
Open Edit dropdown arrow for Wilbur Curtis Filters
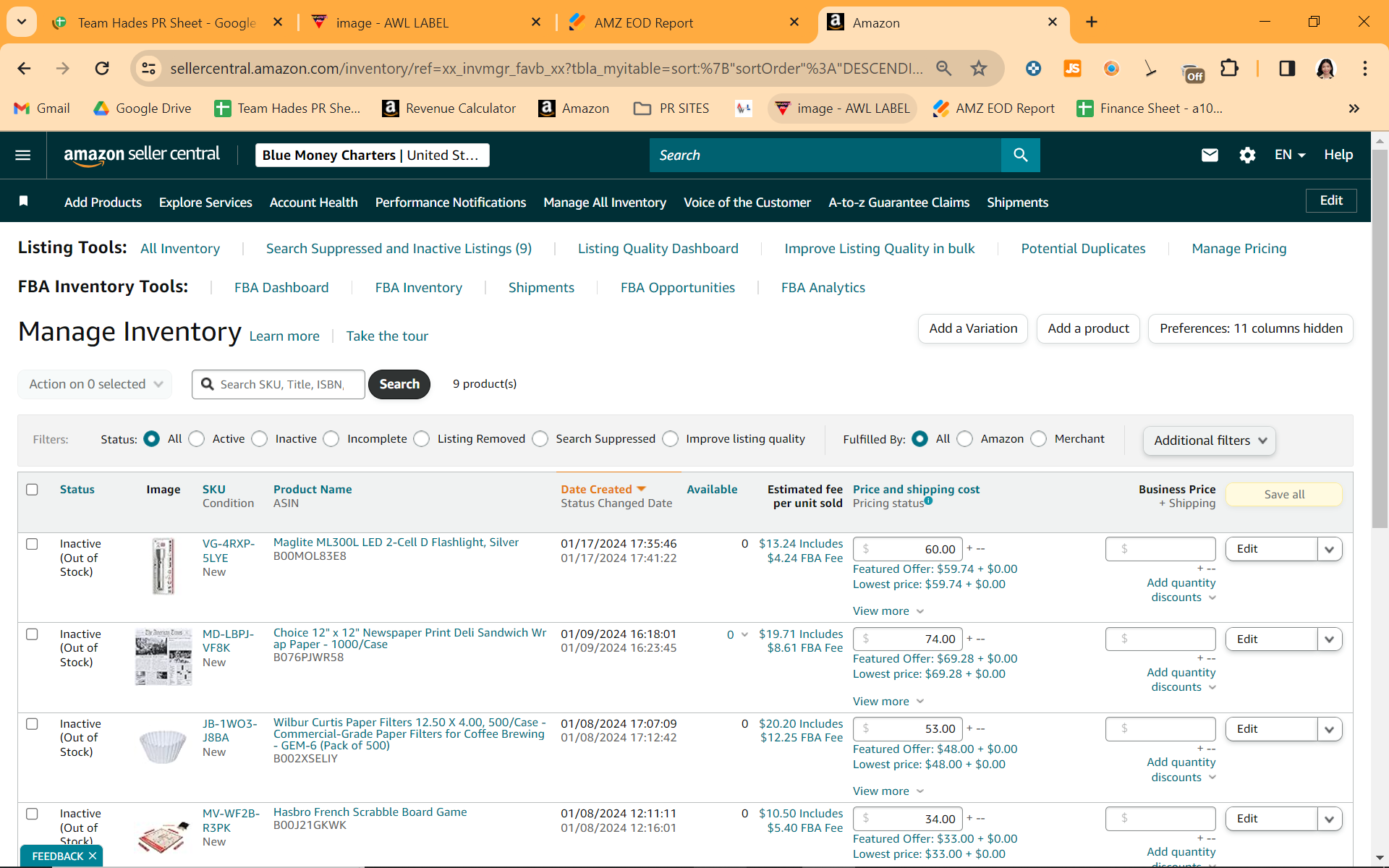(x=1330, y=729)
